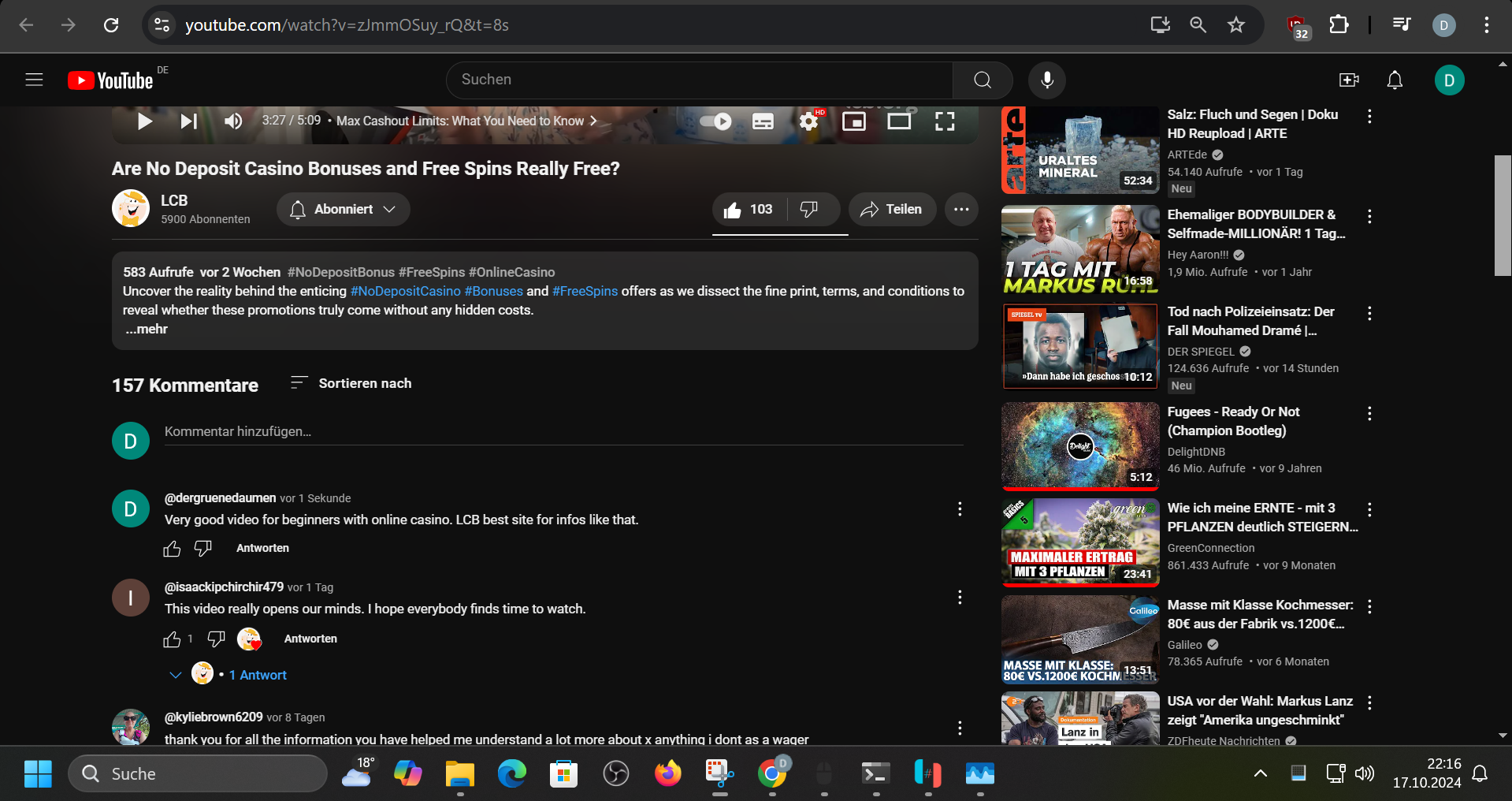Reload the page in Chrome
Image resolution: width=1512 pixels, height=801 pixels.
(x=111, y=25)
